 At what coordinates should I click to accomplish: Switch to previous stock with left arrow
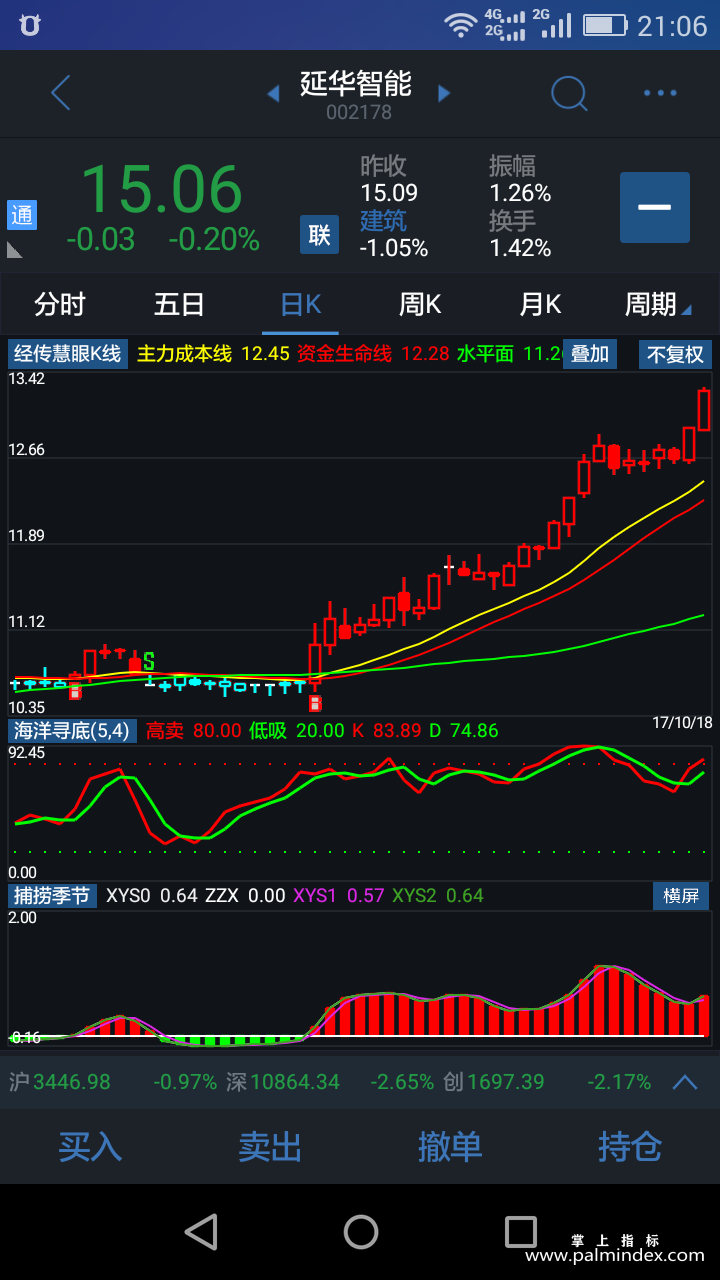tap(272, 94)
